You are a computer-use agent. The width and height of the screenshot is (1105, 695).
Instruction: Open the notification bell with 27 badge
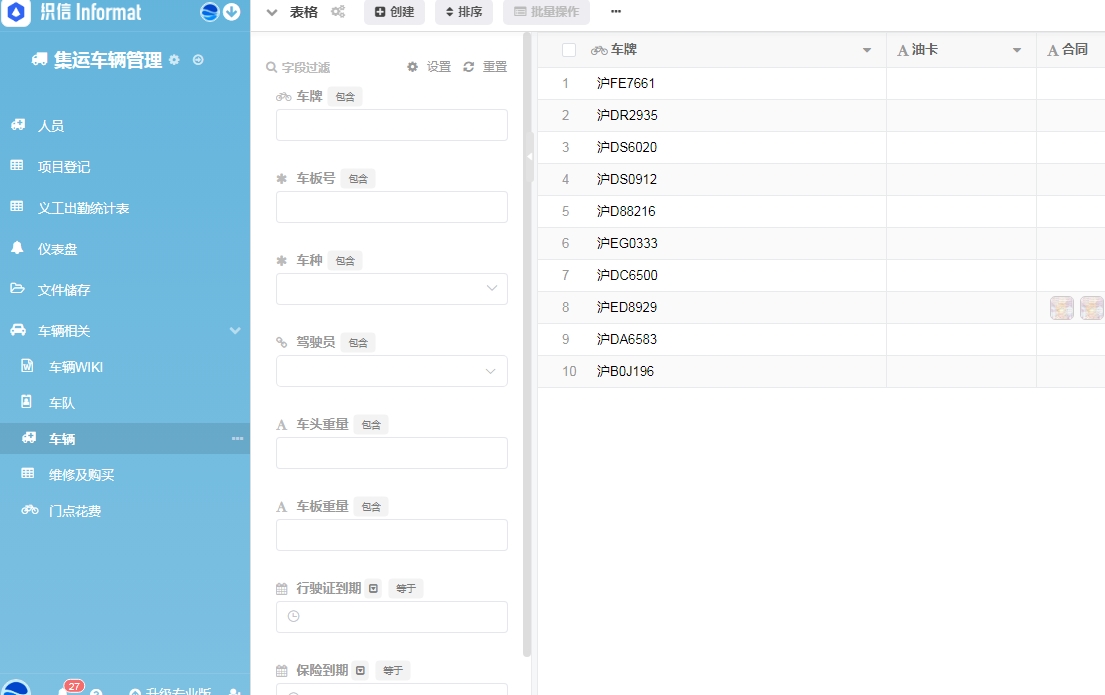[x=65, y=690]
